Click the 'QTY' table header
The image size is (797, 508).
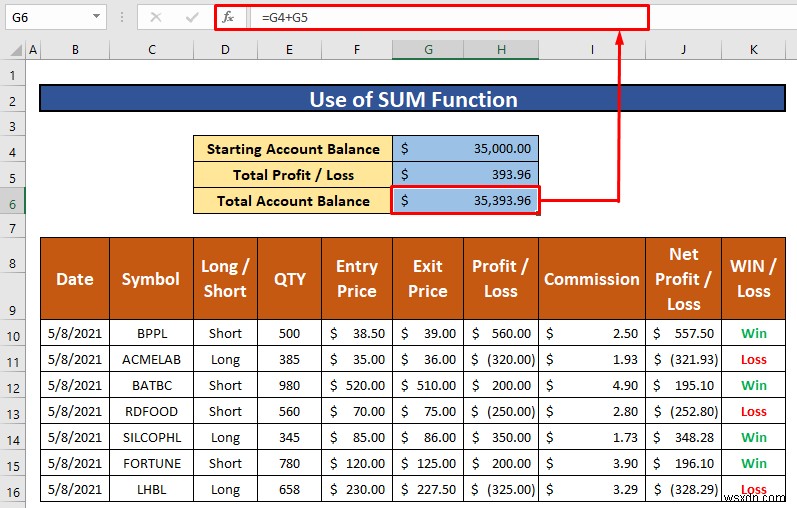pyautogui.click(x=289, y=279)
